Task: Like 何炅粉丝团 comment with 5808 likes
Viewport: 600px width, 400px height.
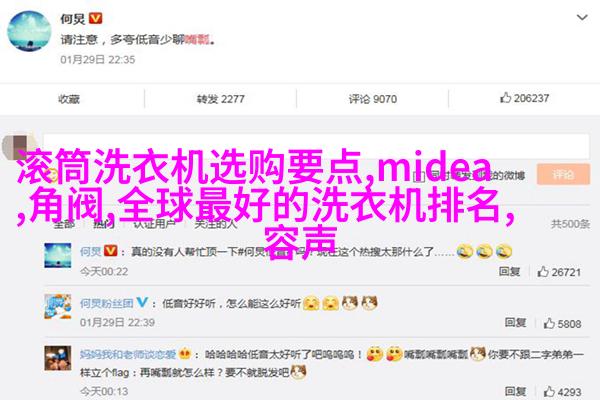Action: pos(562,323)
